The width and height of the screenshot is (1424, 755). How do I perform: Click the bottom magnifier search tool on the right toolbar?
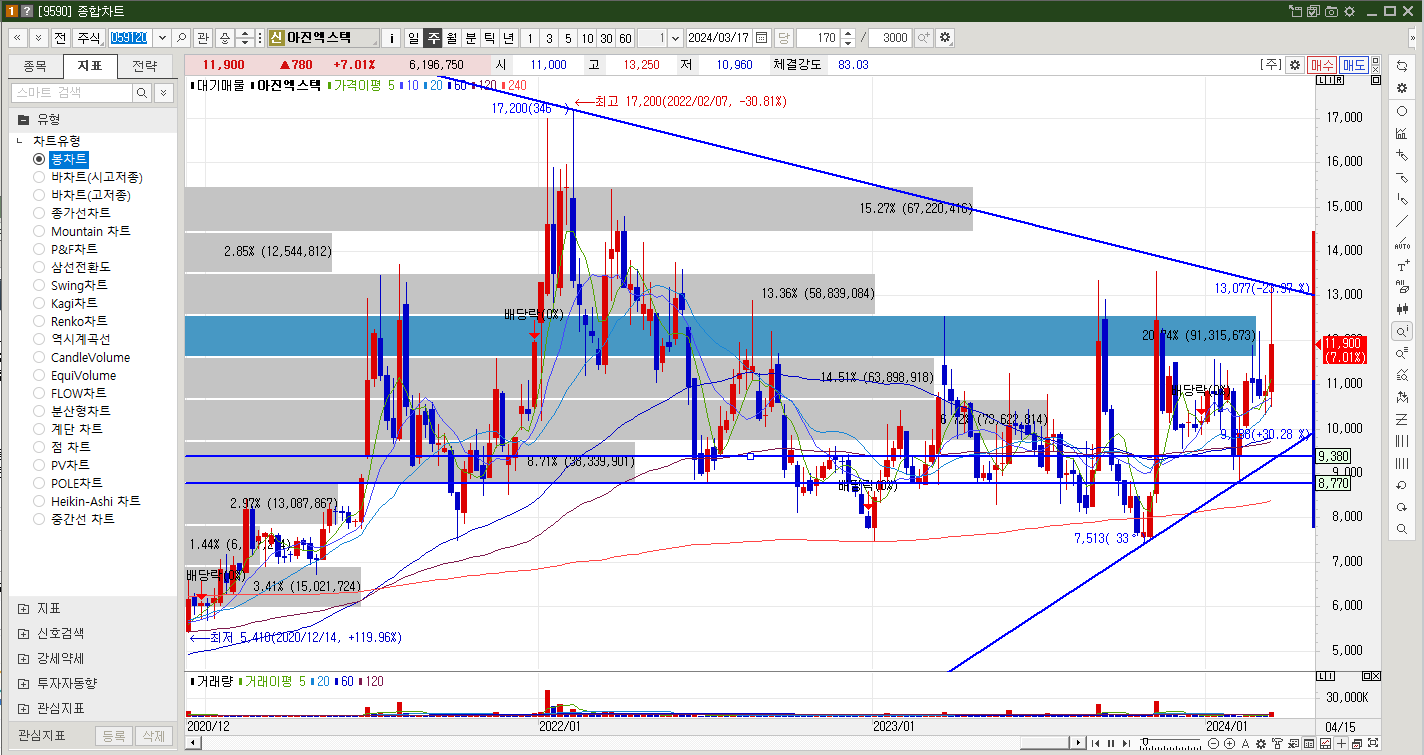(1402, 529)
